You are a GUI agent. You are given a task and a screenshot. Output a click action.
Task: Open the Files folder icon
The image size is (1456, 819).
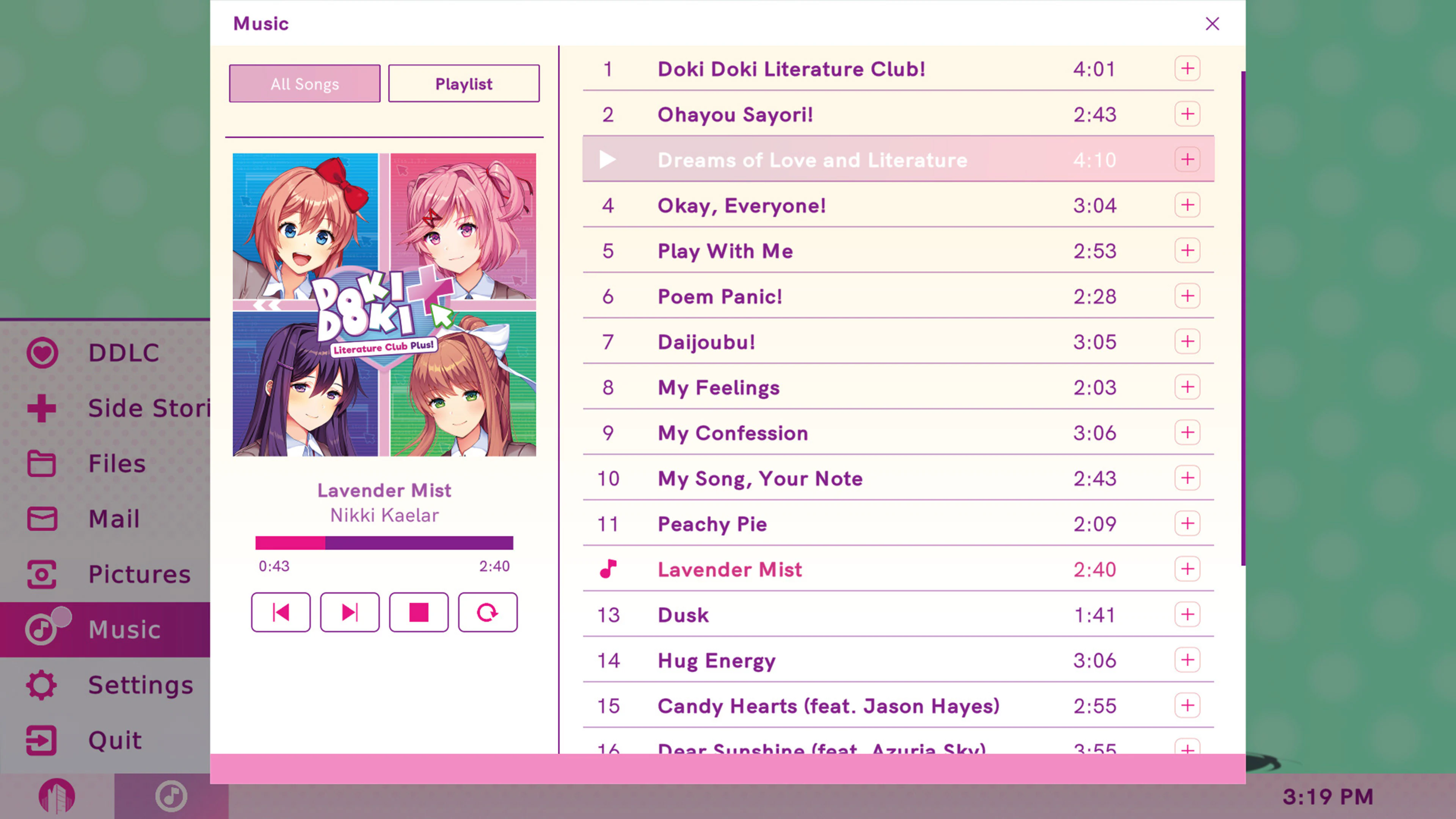(x=42, y=463)
